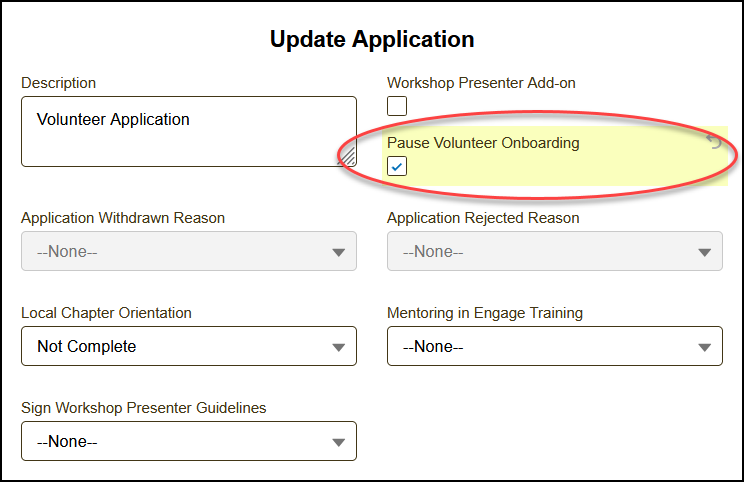Click the Workshop Presenter Add-on label
Image resolution: width=744 pixels, height=482 pixels.
click(481, 83)
